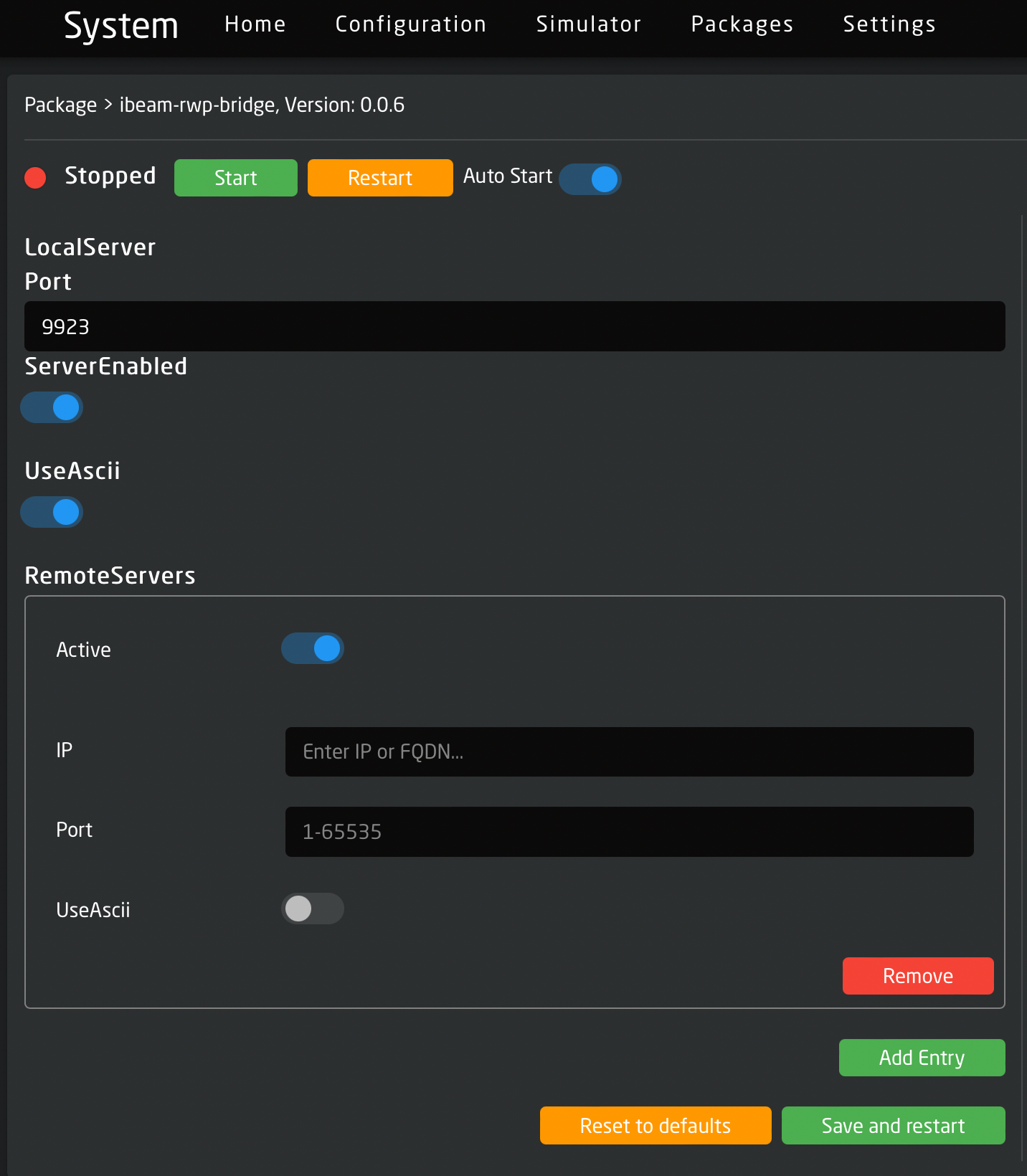Enable UseAscii for the remote server
Viewport: 1027px width, 1176px height.
(313, 909)
